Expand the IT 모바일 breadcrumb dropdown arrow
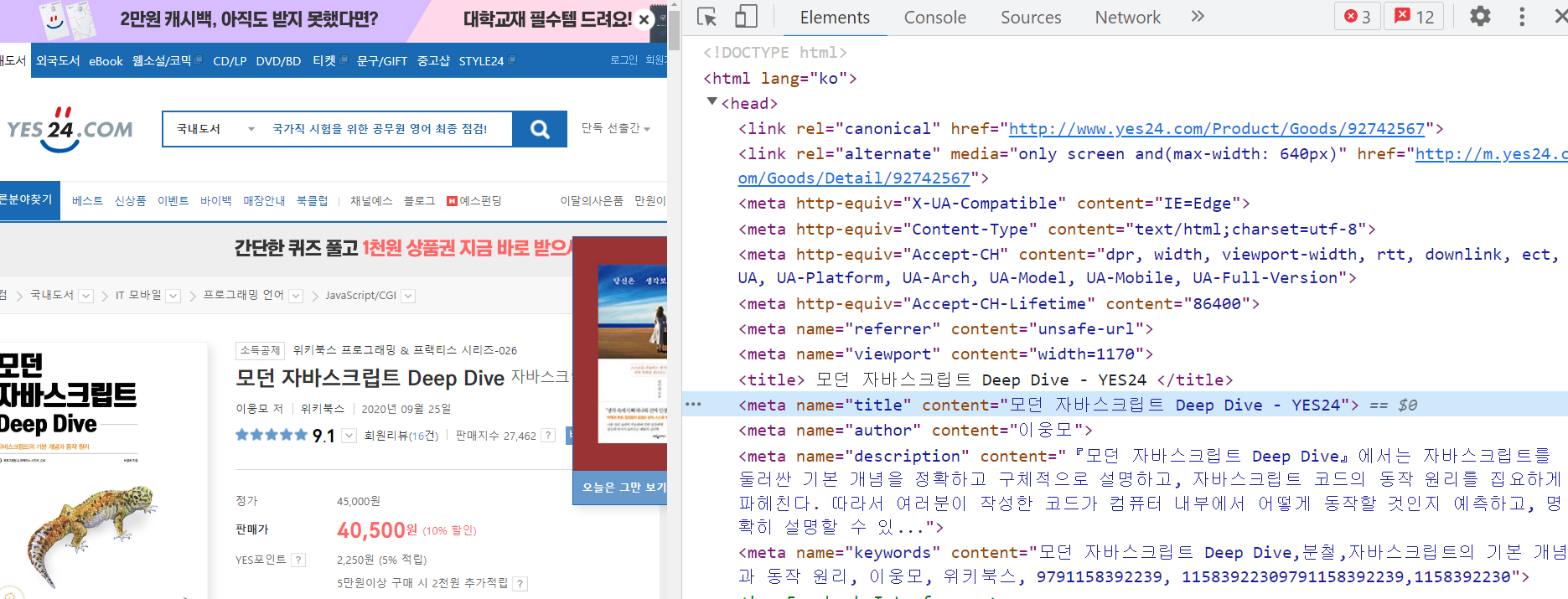The image size is (1568, 599). click(x=173, y=296)
